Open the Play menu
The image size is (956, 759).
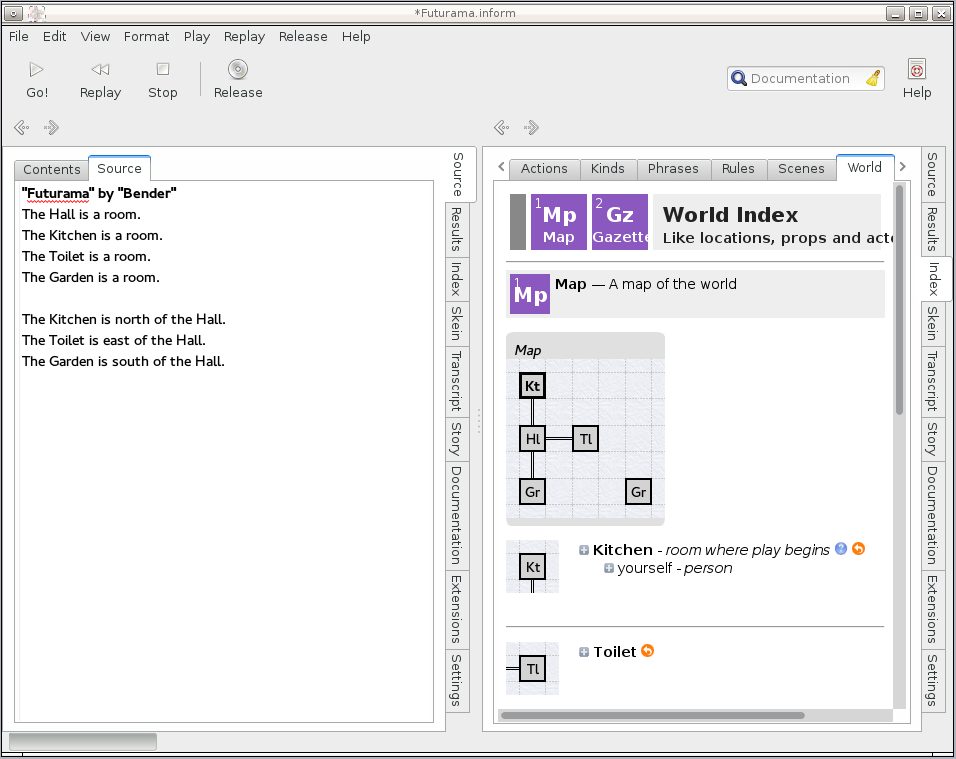pyautogui.click(x=197, y=37)
